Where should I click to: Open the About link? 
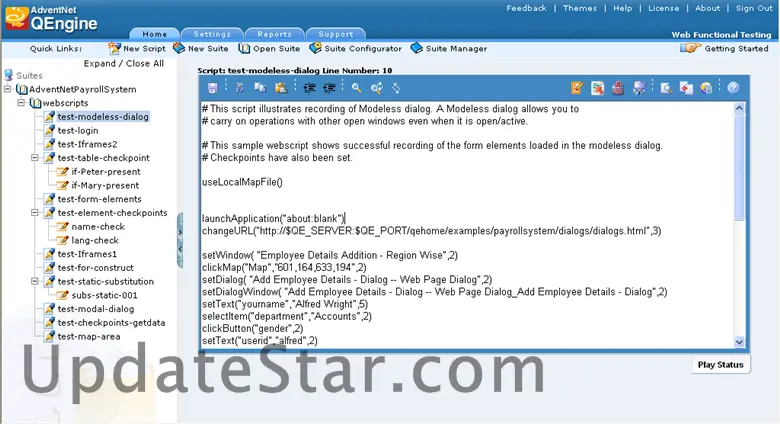(708, 8)
